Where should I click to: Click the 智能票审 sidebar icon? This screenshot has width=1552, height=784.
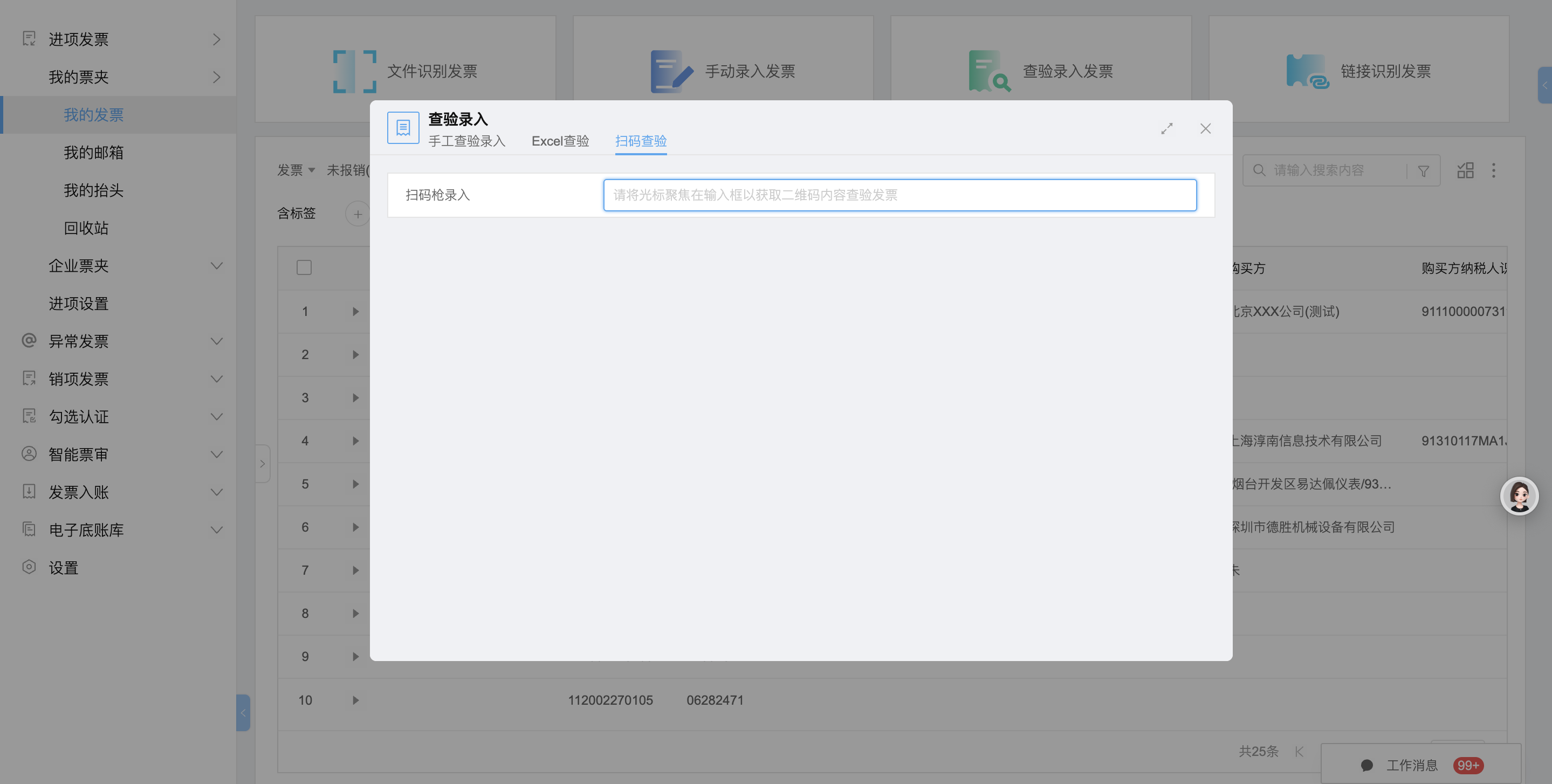point(29,454)
